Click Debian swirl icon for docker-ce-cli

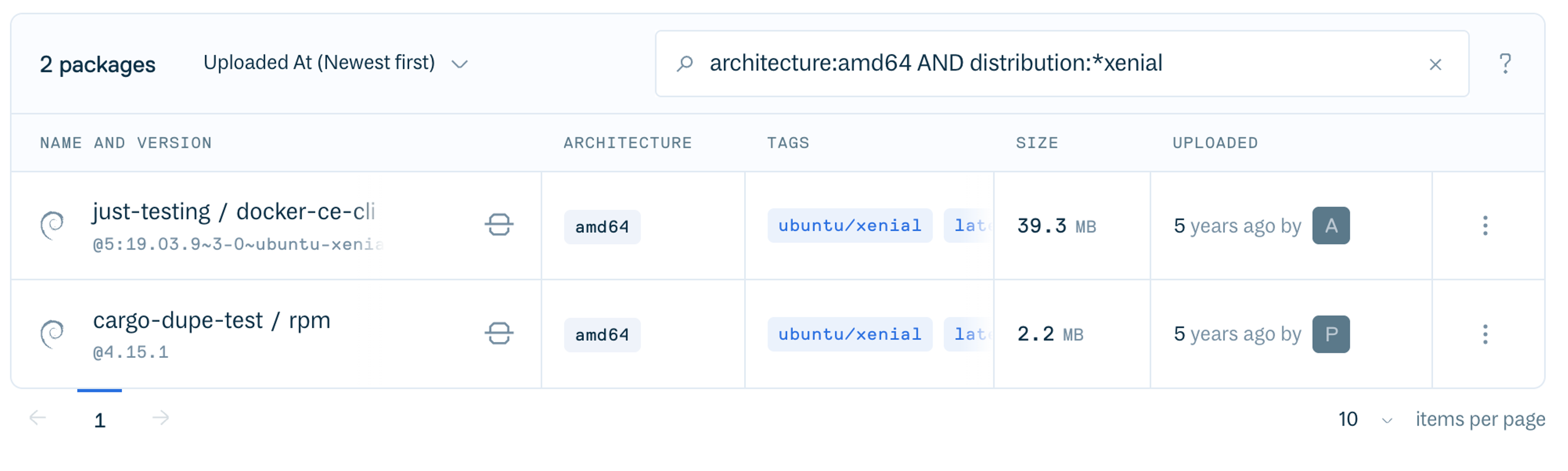tap(52, 225)
